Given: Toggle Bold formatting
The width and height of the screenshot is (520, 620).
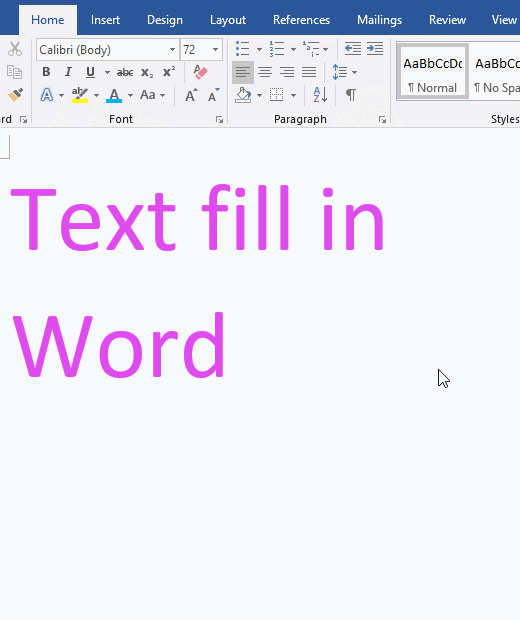Looking at the screenshot, I should tap(46, 72).
